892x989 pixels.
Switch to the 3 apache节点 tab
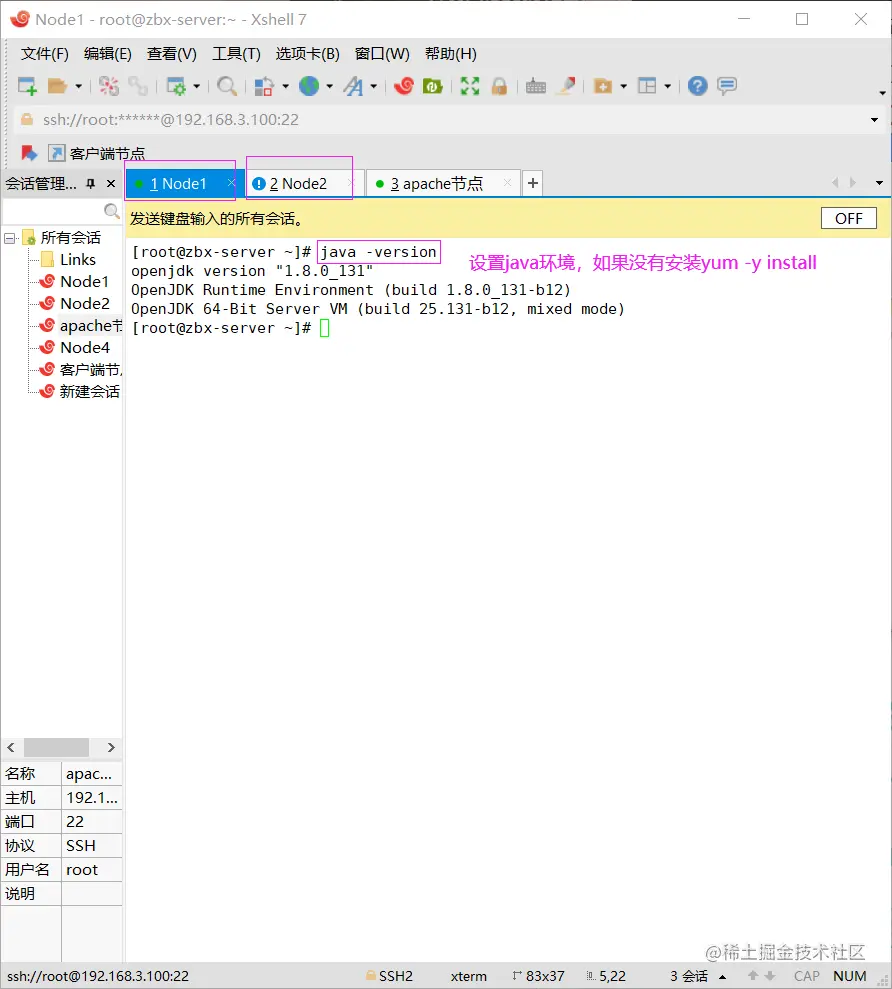click(437, 184)
